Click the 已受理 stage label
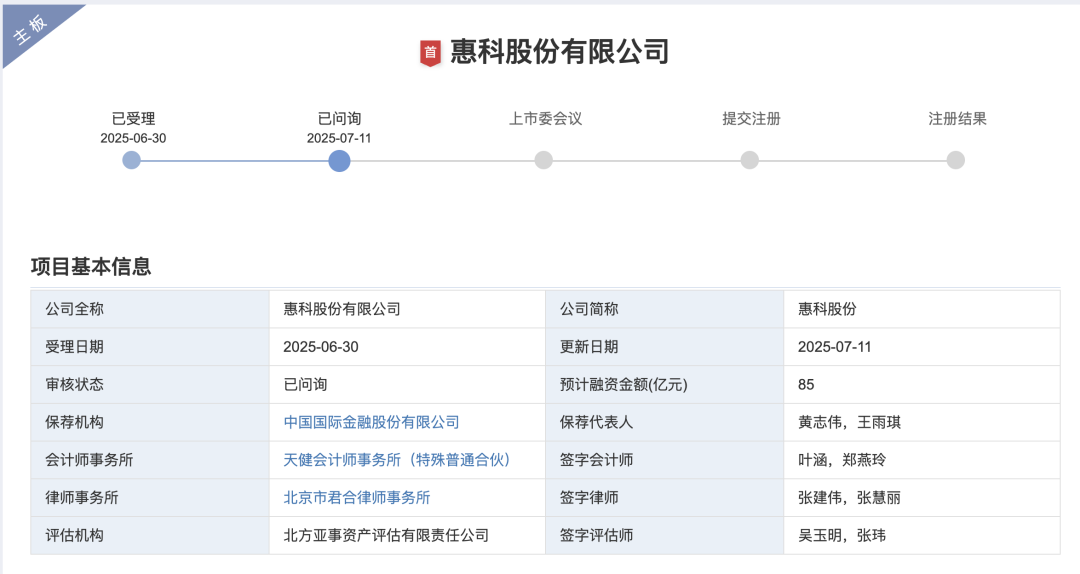1080x574 pixels. pos(134,119)
